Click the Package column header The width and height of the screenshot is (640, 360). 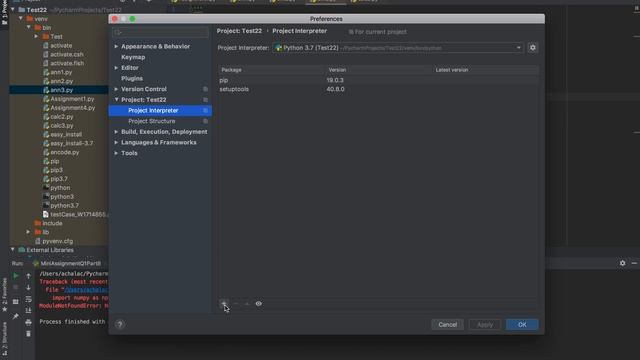pos(231,70)
